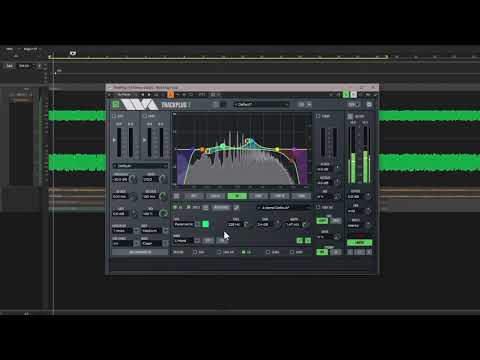Click the gain value field right of 228 Hz
Viewport: 480px width, 360px height.
tap(264, 225)
